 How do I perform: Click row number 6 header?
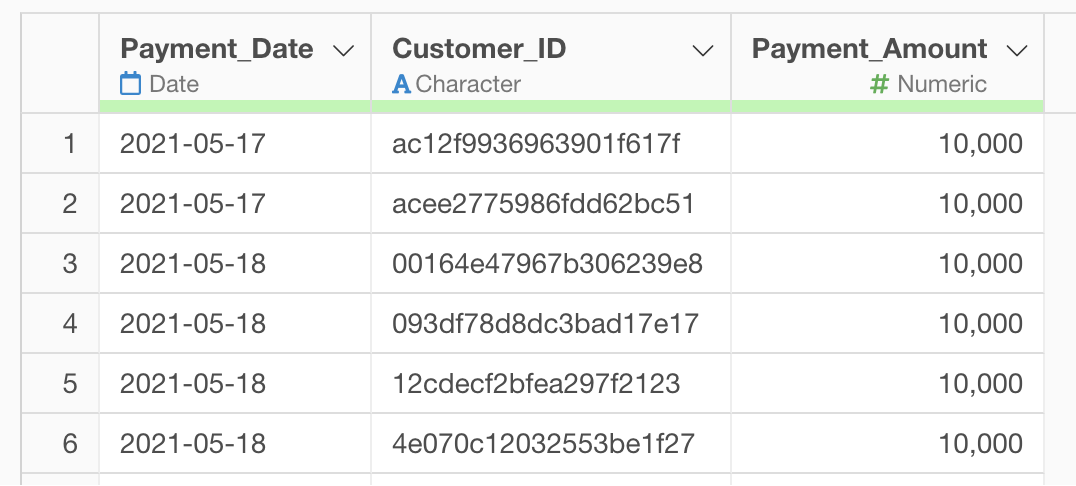[x=69, y=443]
